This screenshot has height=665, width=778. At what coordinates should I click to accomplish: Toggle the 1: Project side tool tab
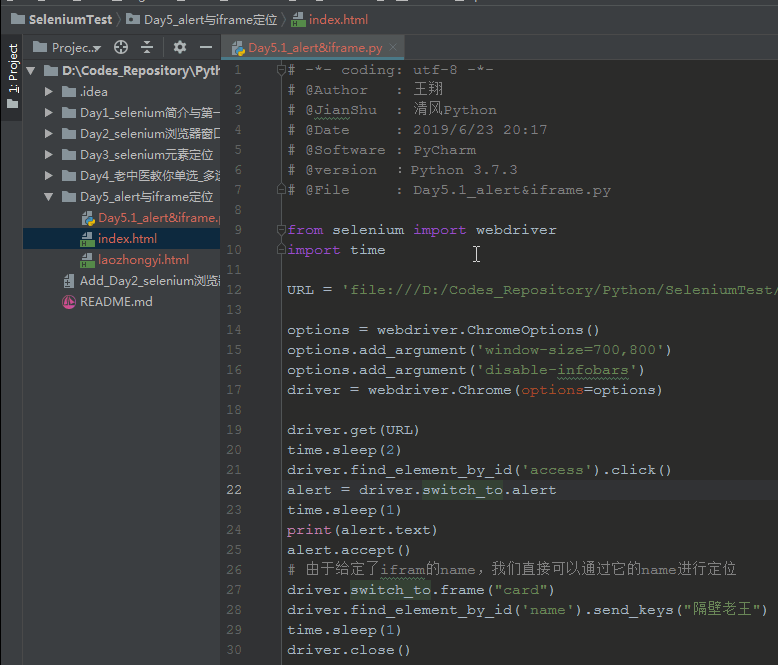point(12,75)
